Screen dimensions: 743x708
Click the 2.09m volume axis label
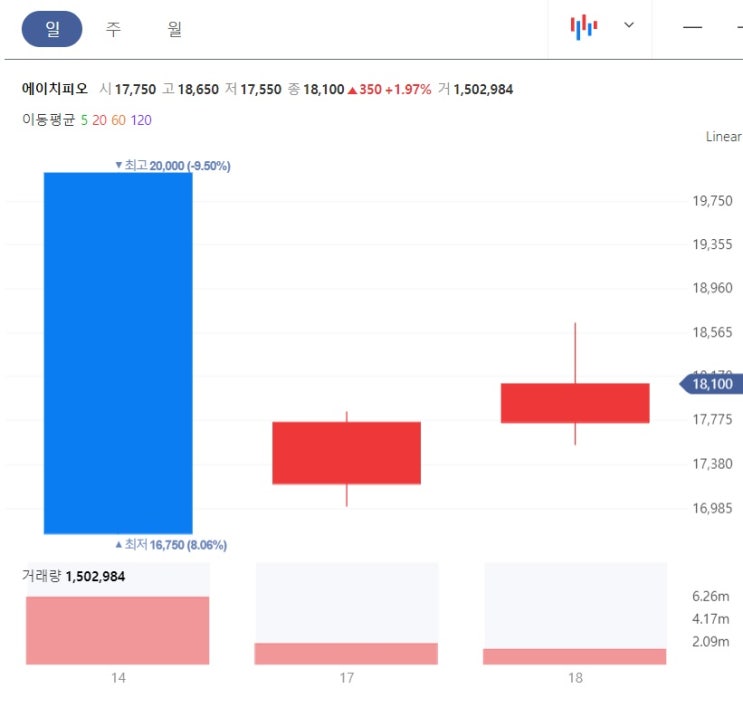point(710,642)
